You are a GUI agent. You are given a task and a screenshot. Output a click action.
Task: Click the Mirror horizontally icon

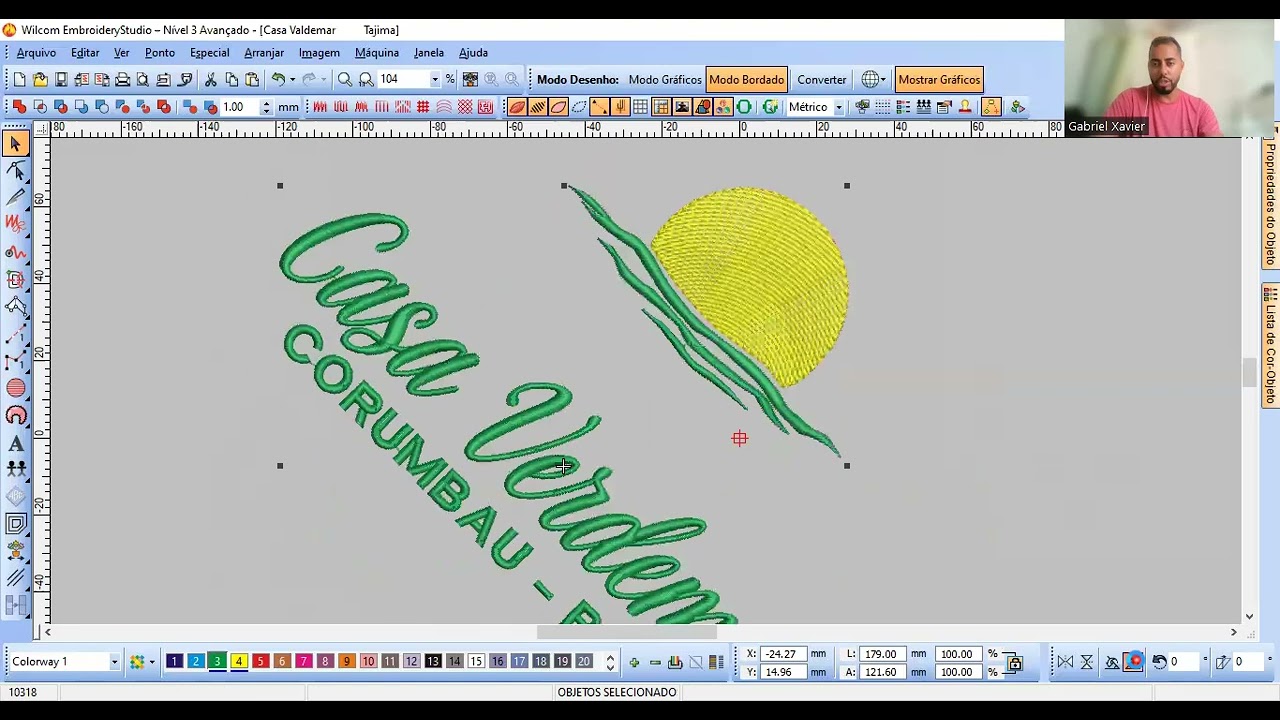[x=1065, y=662]
